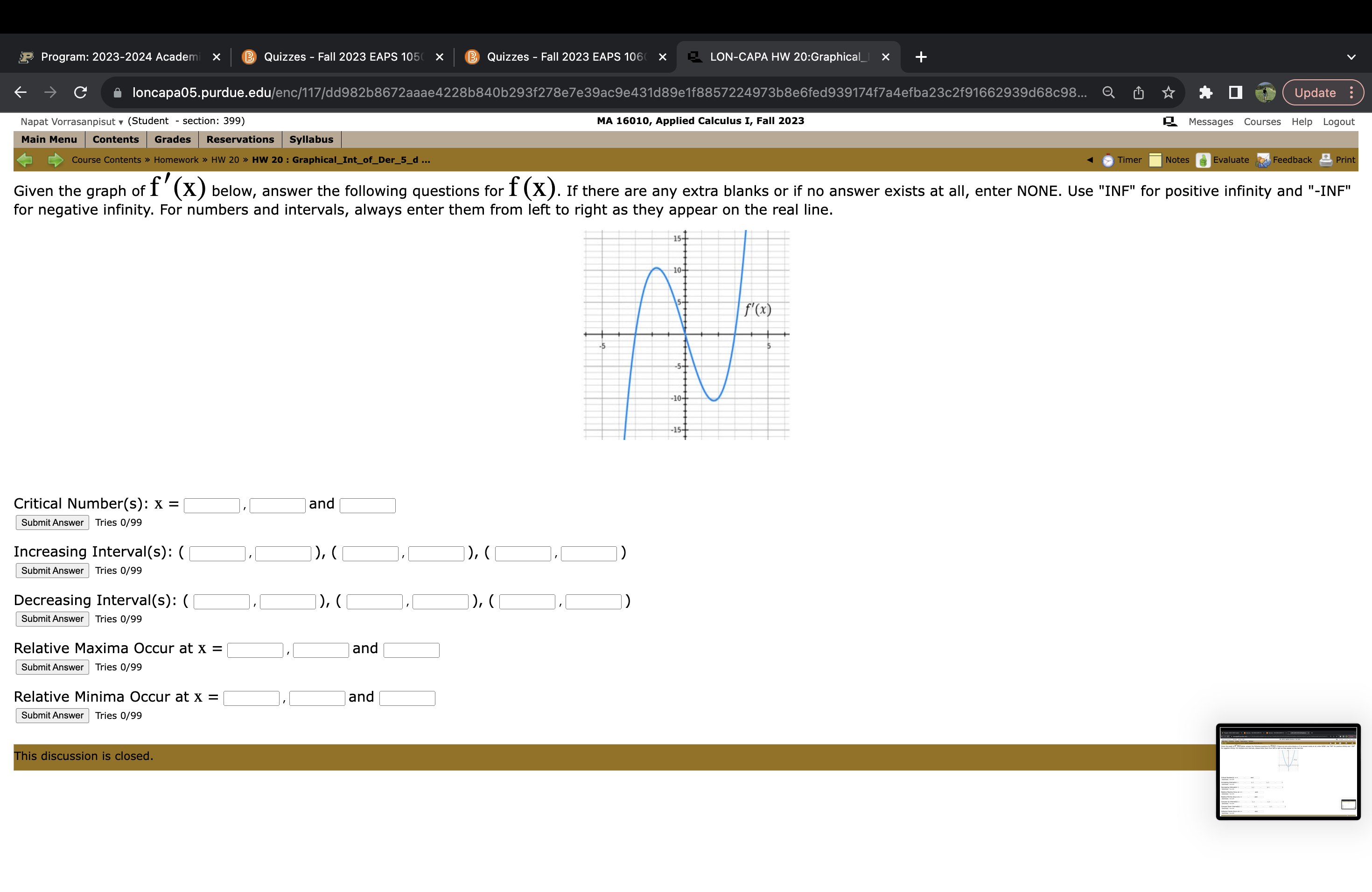Open the browser extensions puzzle icon

[x=1205, y=92]
